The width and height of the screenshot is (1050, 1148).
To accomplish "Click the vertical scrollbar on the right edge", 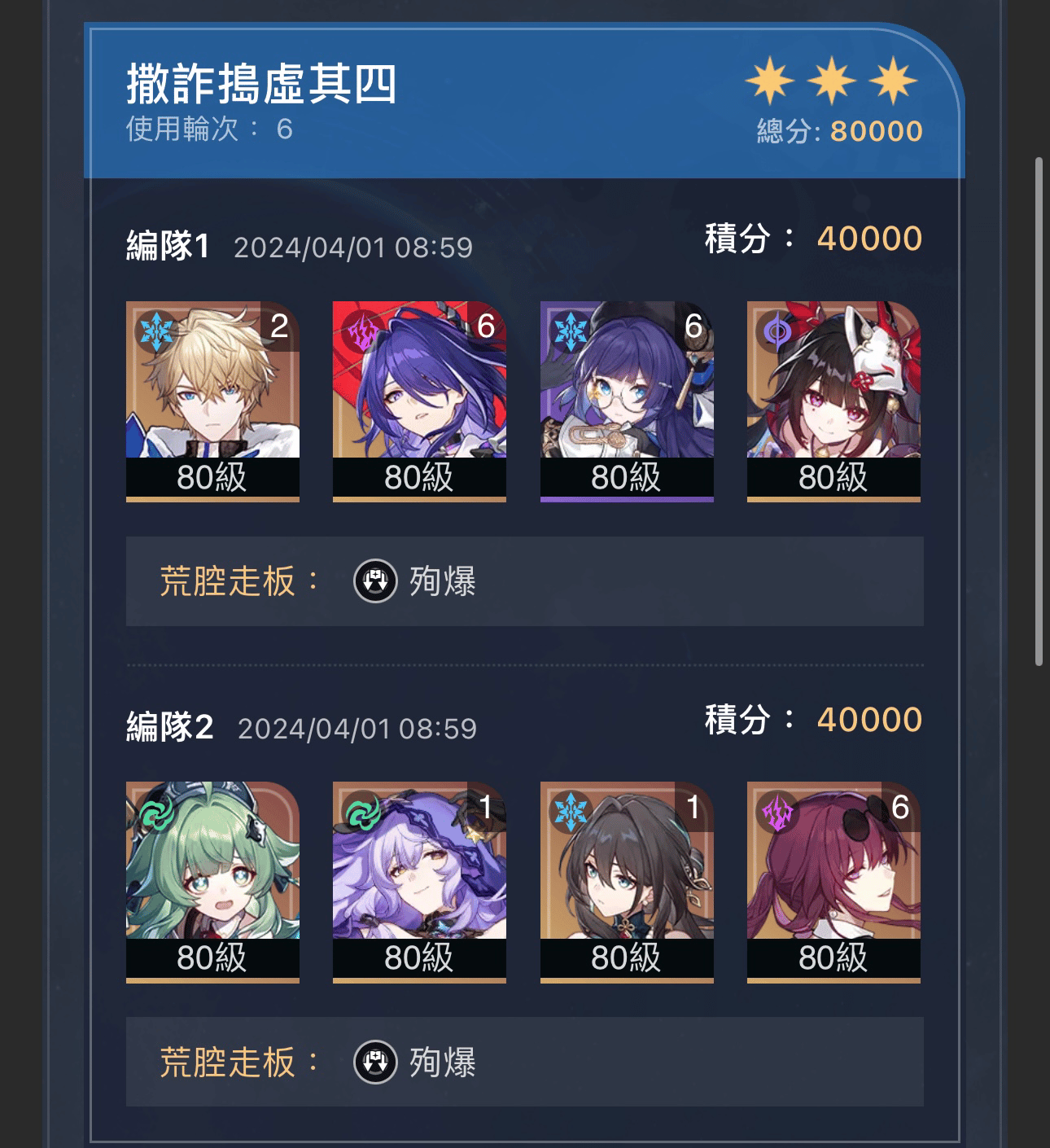I will pos(1039,411).
